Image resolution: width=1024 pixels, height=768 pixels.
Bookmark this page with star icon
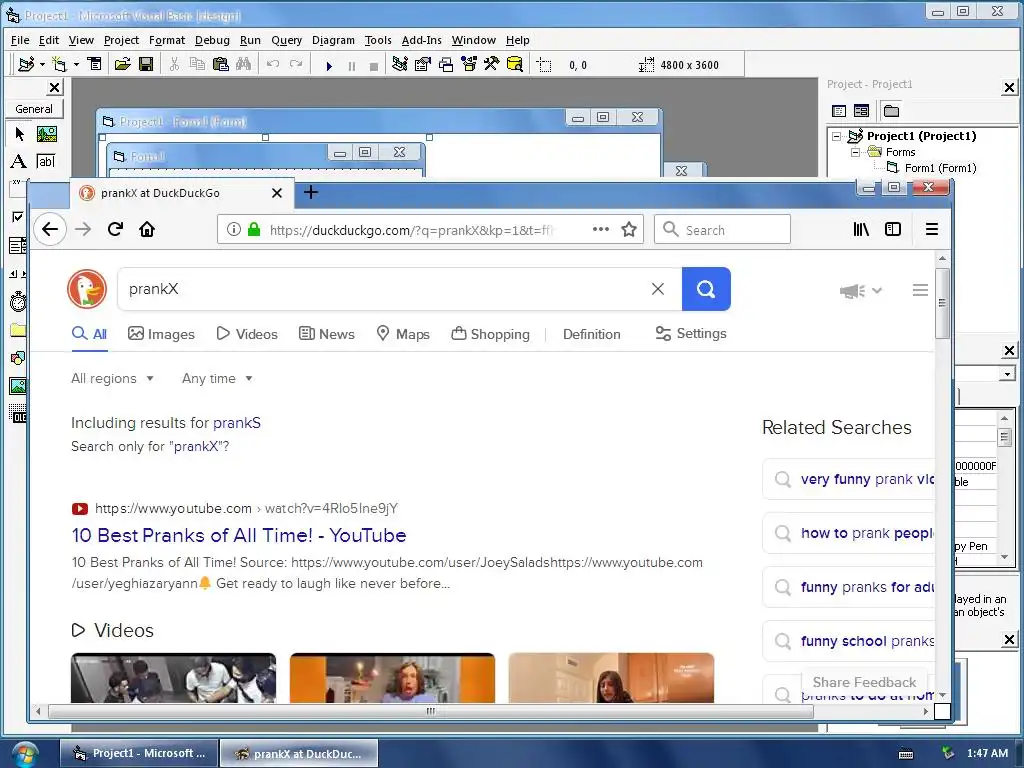pyautogui.click(x=629, y=229)
